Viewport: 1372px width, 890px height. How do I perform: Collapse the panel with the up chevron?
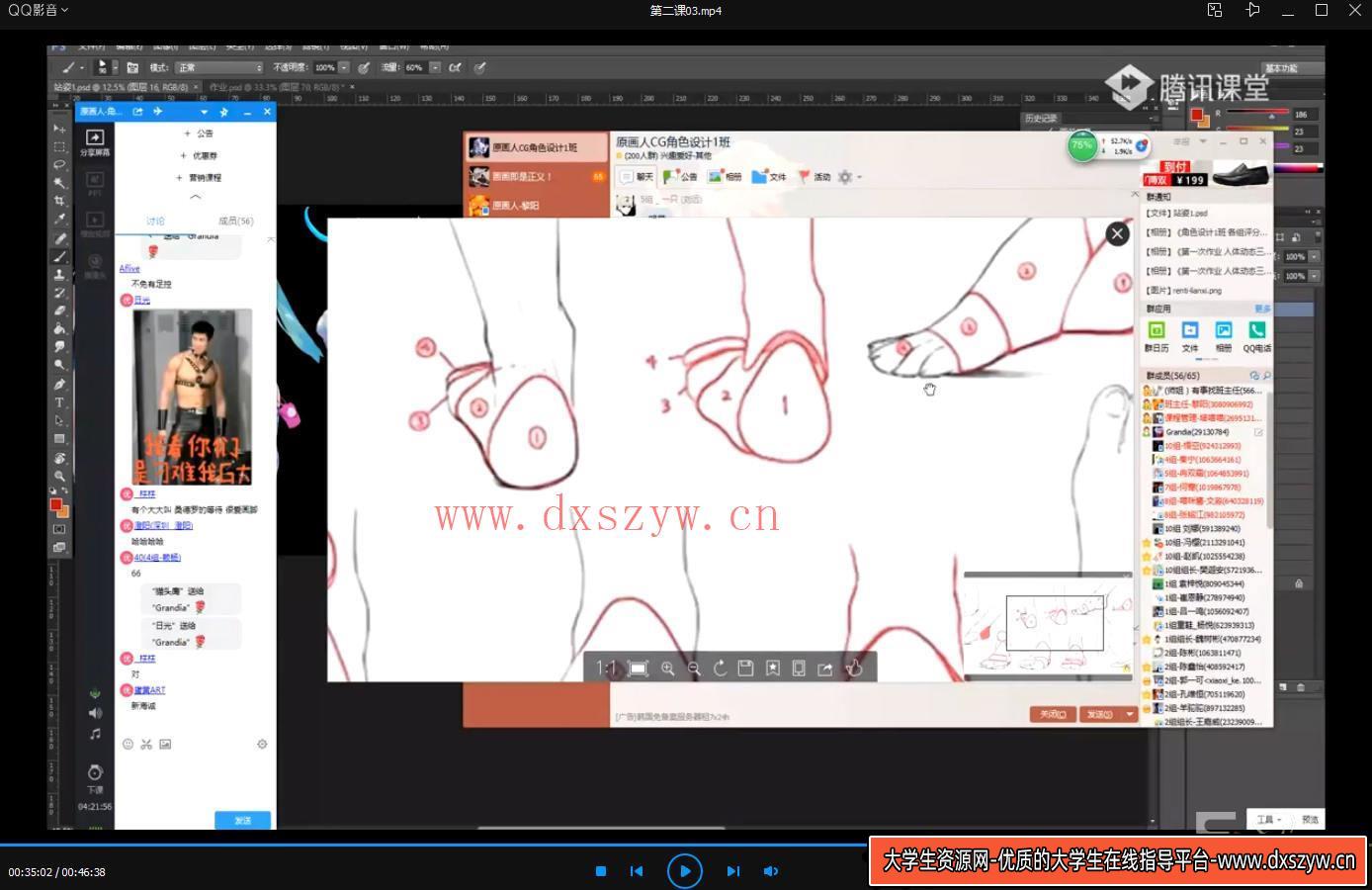tap(195, 197)
